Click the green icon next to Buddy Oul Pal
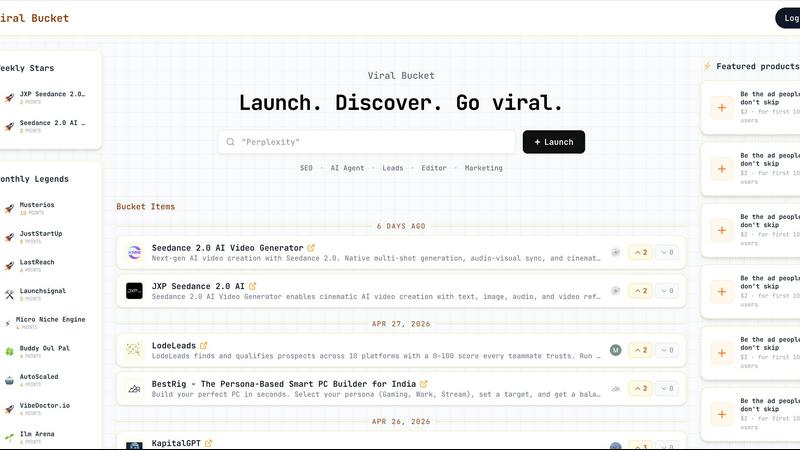800x450 pixels. [x=9, y=352]
